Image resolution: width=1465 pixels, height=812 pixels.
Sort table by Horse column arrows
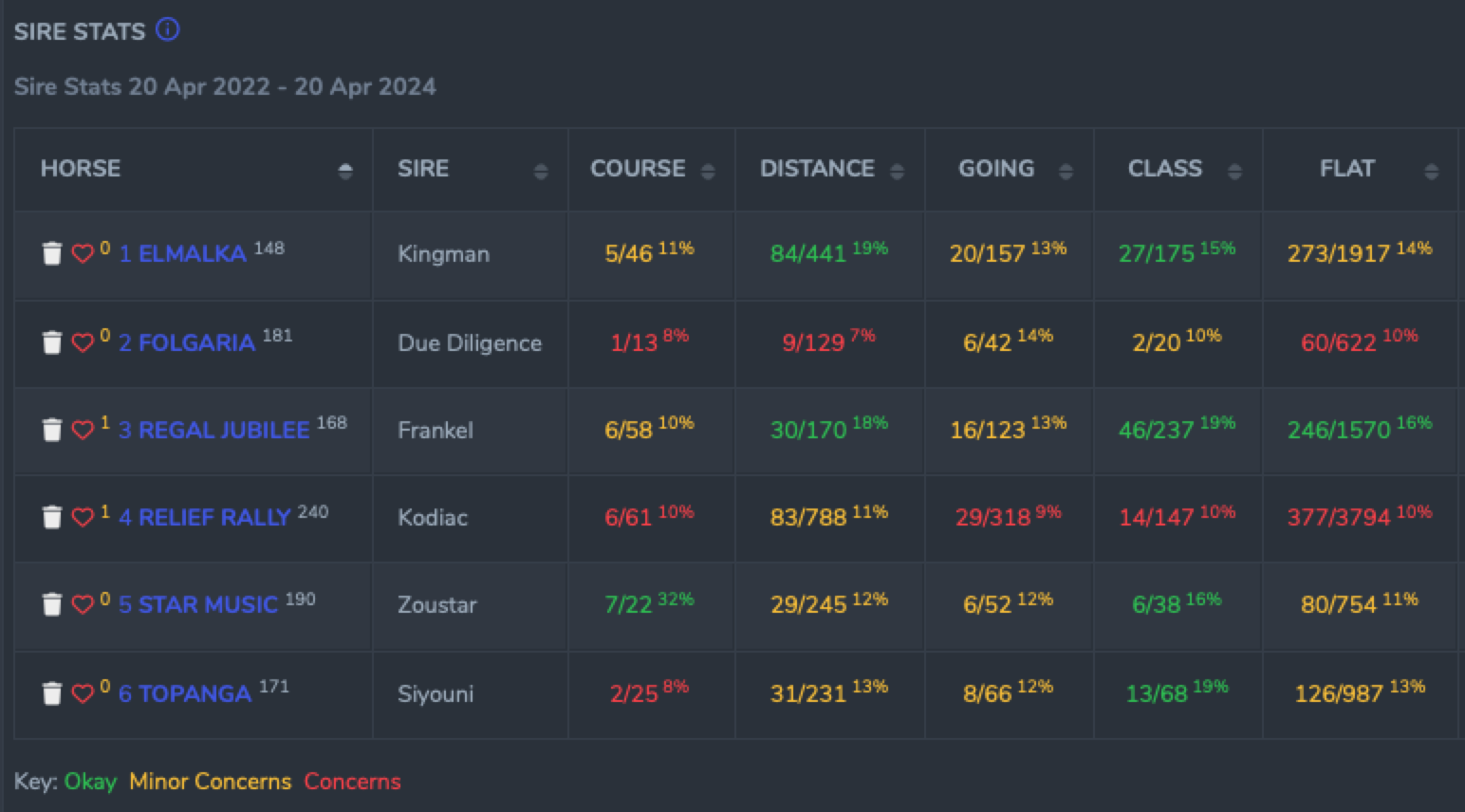pyautogui.click(x=345, y=171)
